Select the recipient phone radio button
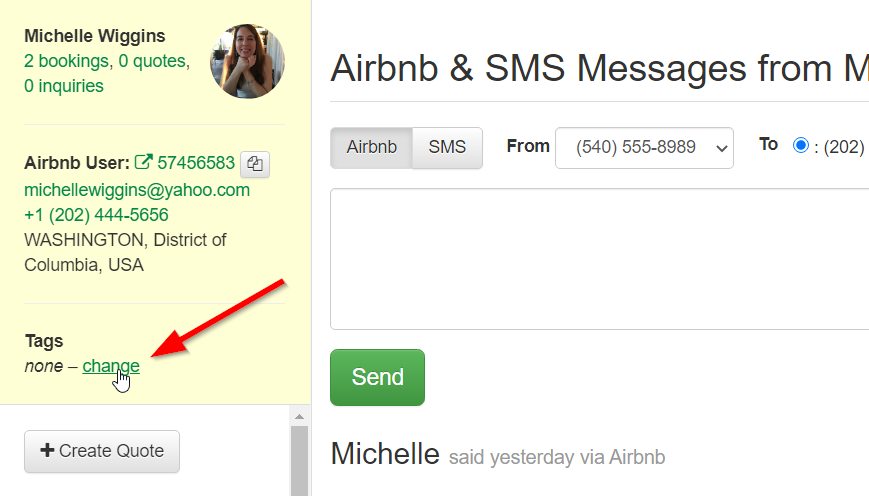Screen dimensions: 869x496 (800, 145)
